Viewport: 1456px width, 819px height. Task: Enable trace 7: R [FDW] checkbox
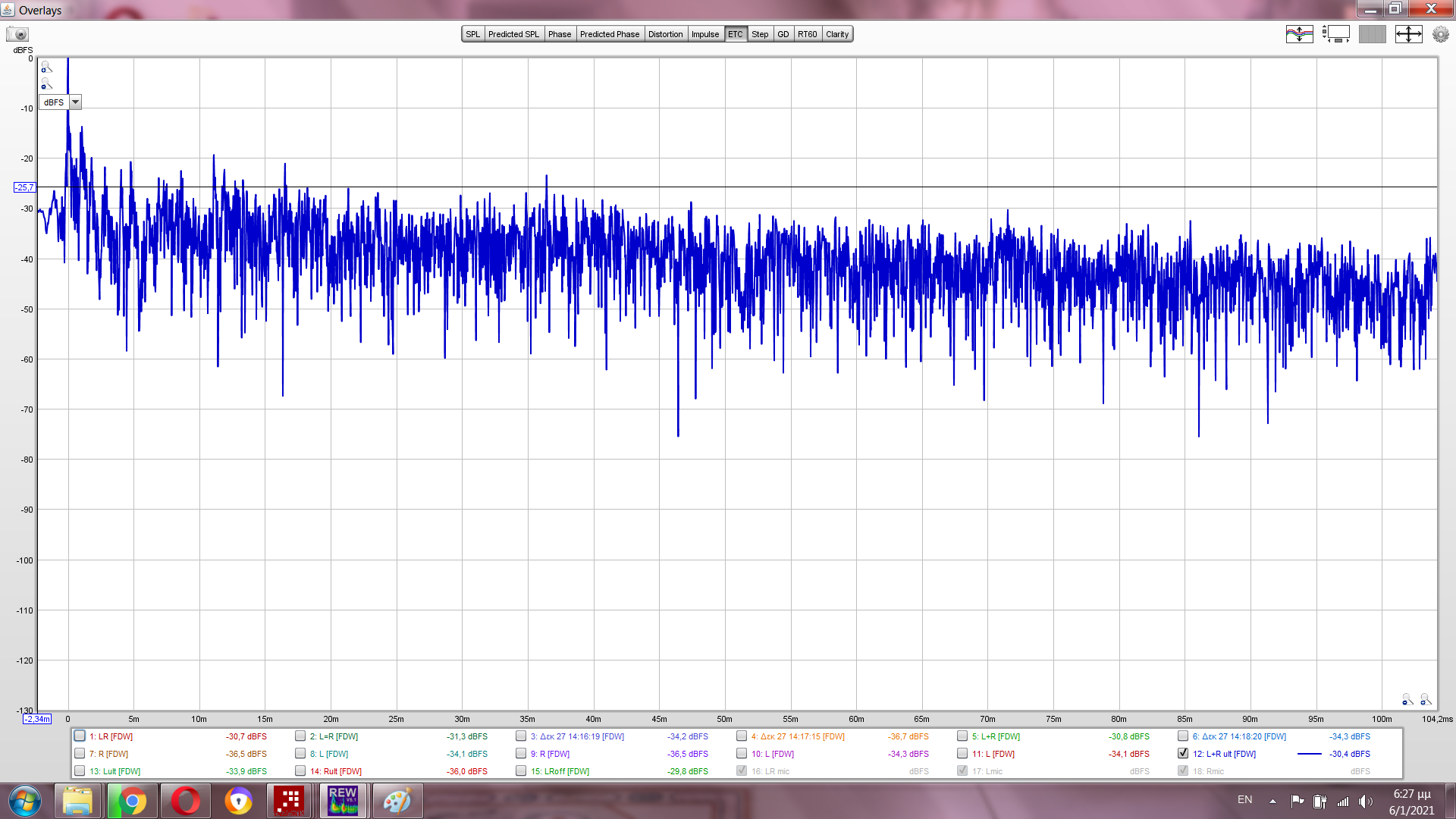80,754
